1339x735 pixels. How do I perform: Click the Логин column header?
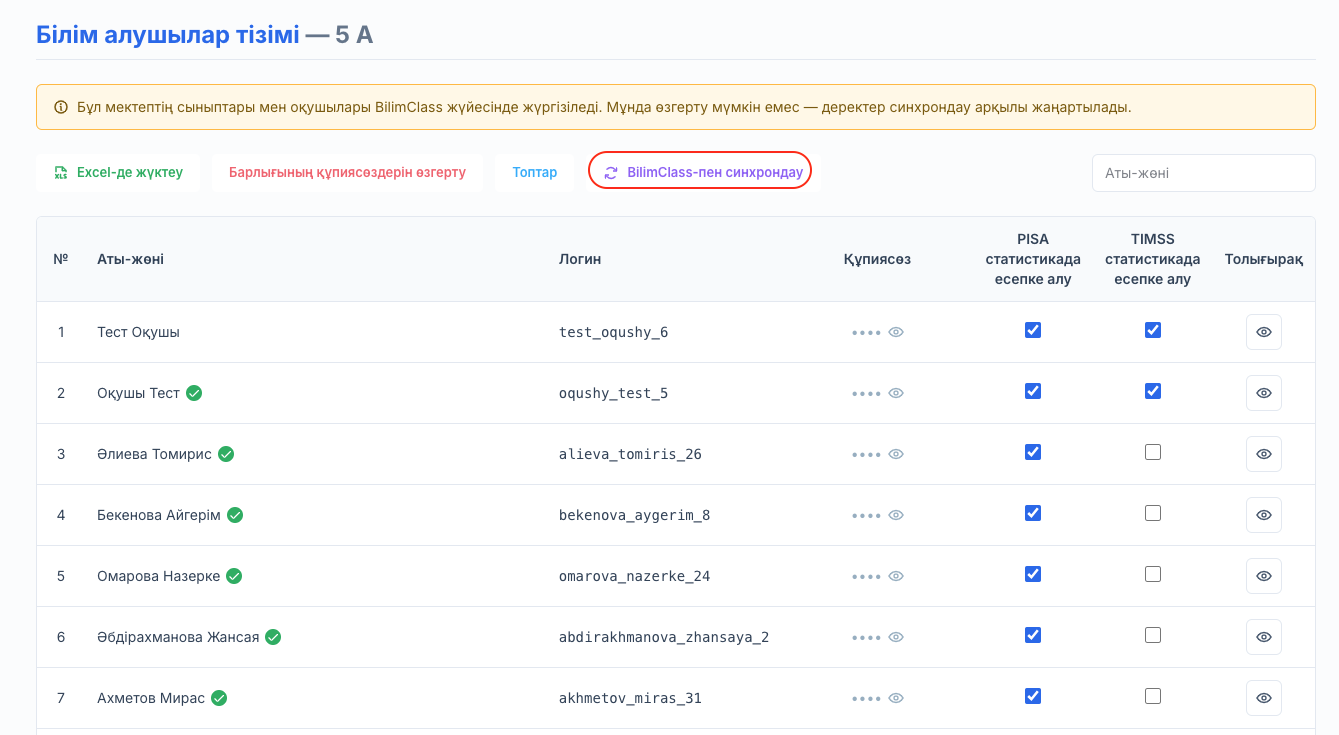coord(580,259)
